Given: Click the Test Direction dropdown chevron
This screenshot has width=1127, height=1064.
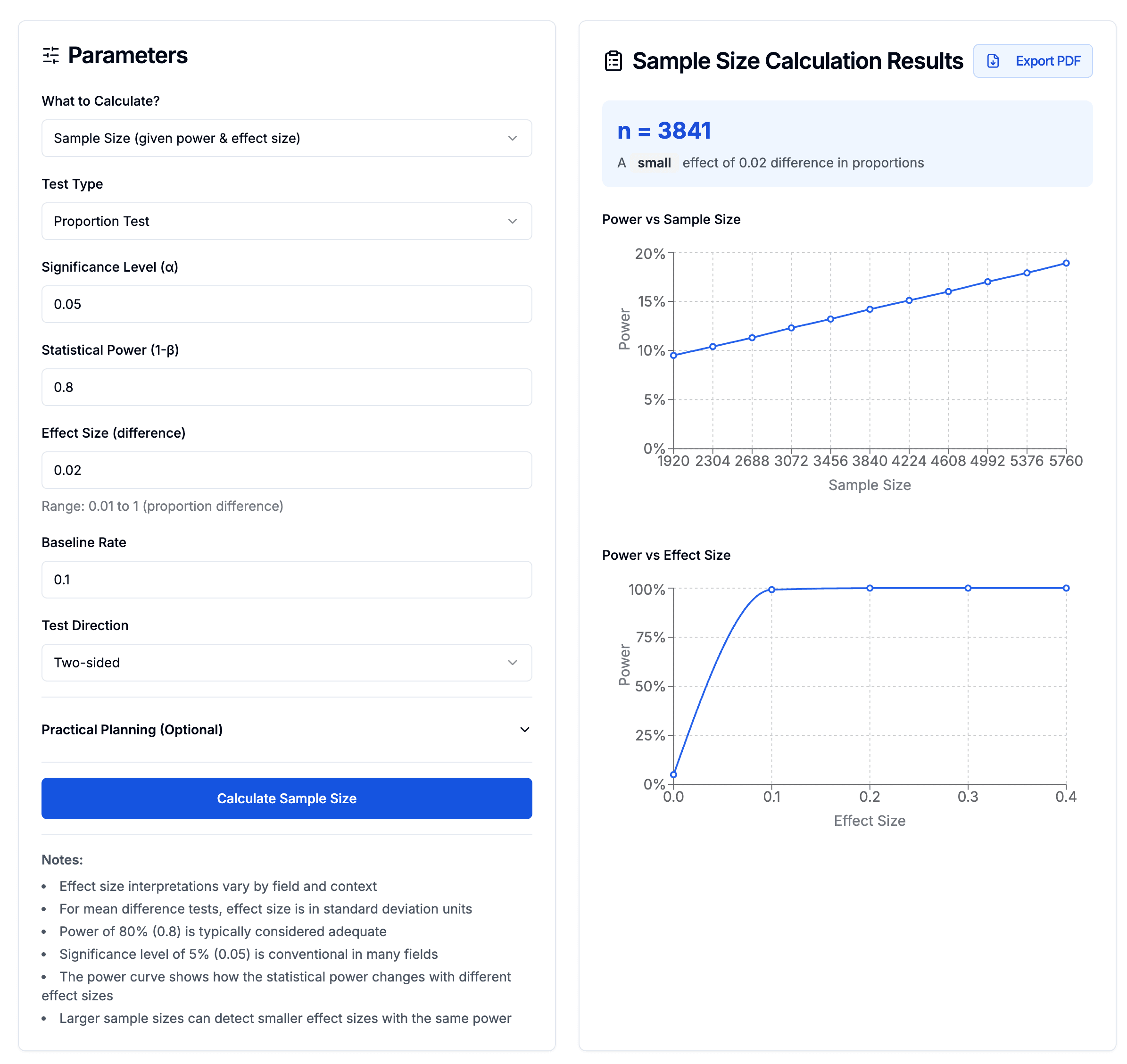Looking at the screenshot, I should [x=512, y=663].
